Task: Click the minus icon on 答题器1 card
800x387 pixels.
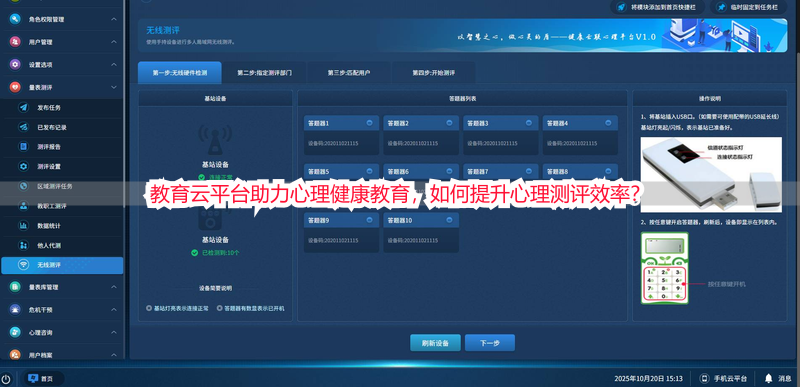Action: pyautogui.click(x=369, y=123)
